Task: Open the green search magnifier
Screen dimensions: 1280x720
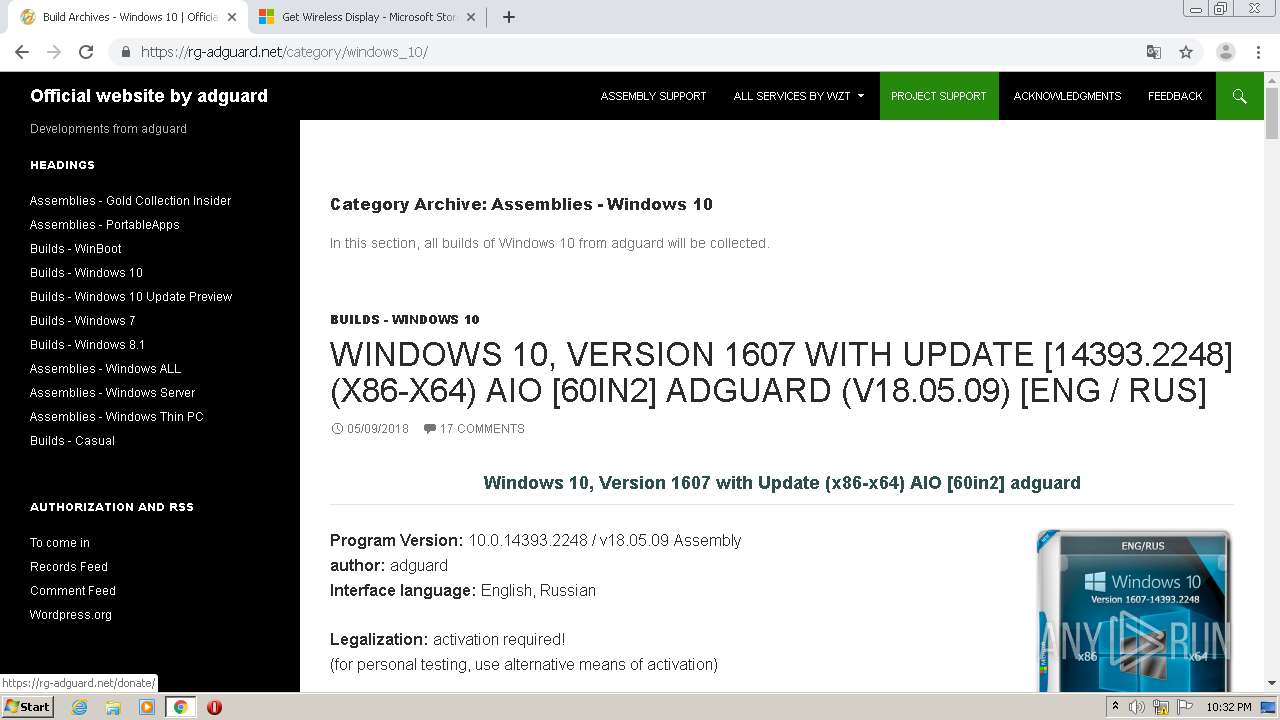Action: [1240, 96]
